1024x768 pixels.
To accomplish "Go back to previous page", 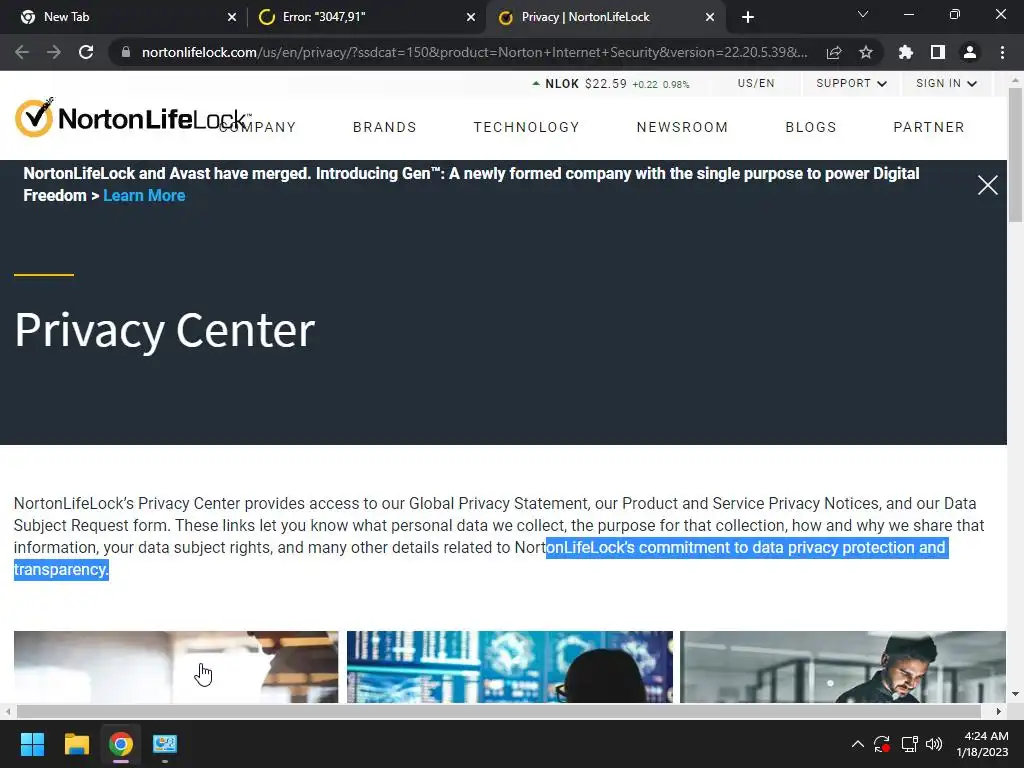I will [x=22, y=52].
